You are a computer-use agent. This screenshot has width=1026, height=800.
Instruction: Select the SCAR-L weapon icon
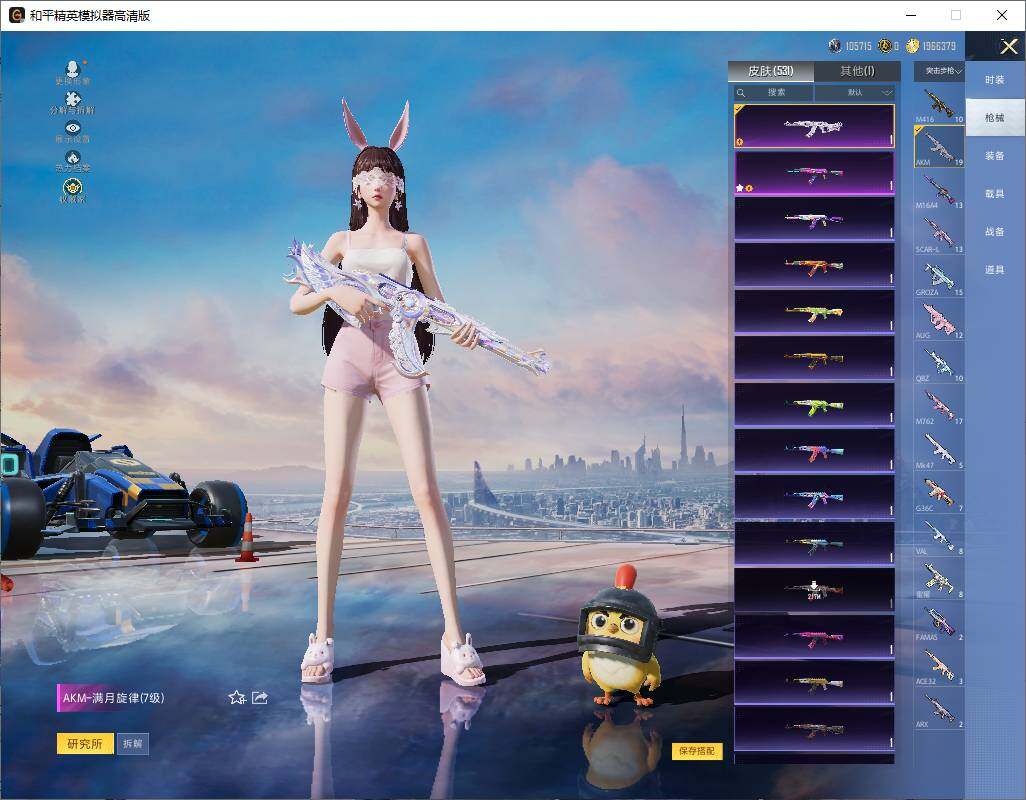pyautogui.click(x=939, y=234)
